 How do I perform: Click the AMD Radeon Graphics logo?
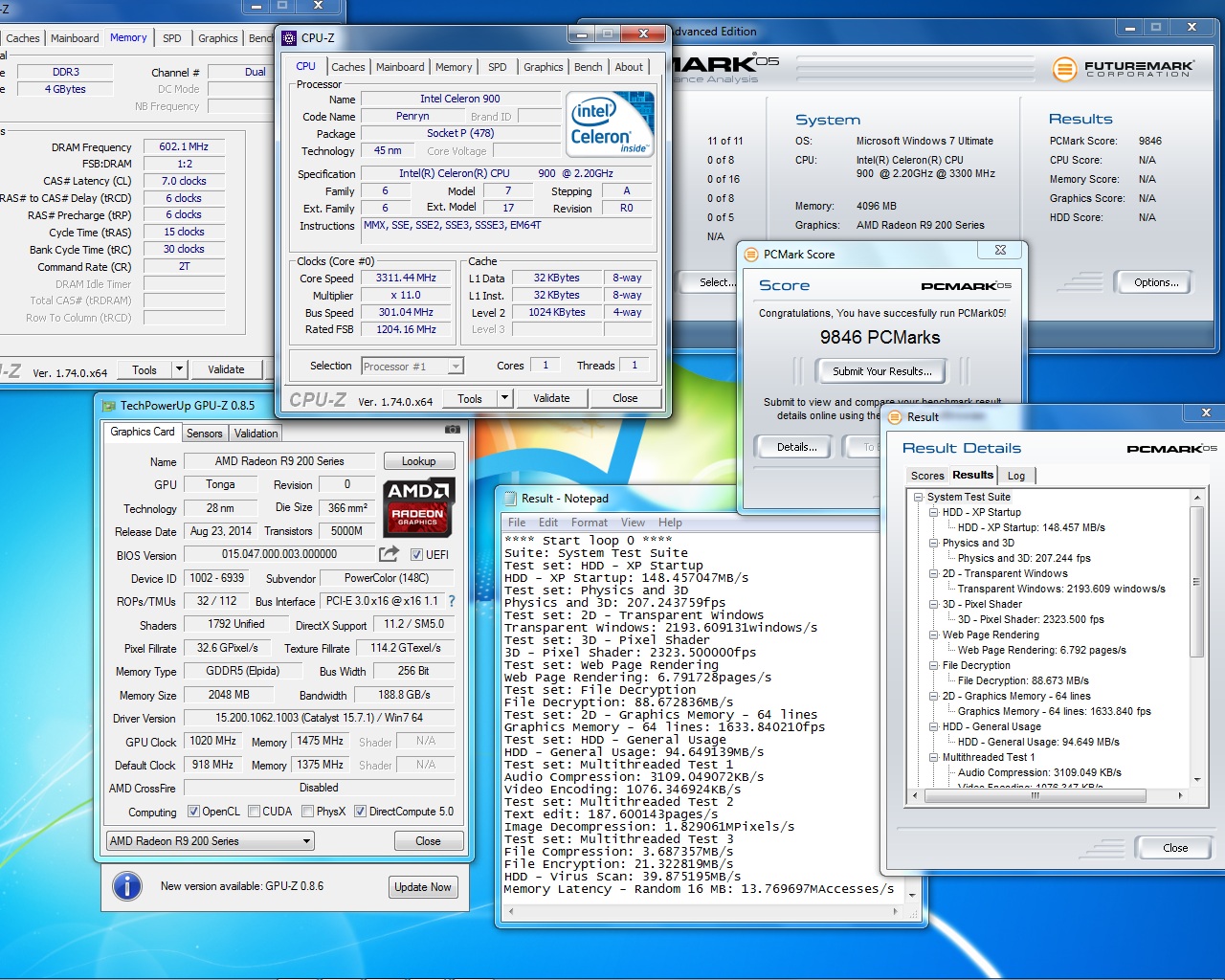(418, 507)
